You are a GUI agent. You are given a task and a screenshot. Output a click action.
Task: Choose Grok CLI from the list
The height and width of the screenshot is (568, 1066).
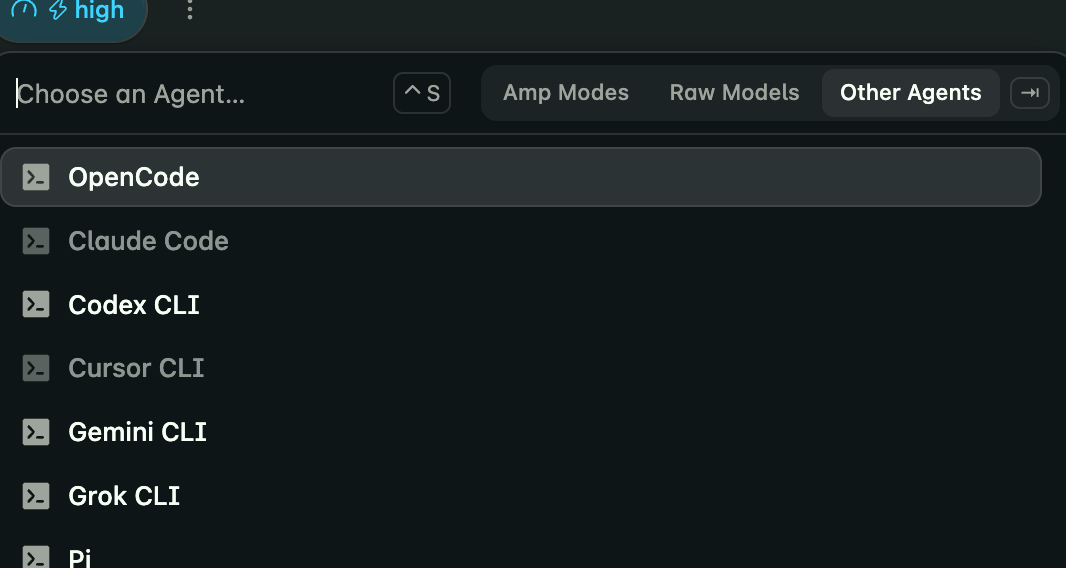(x=521, y=496)
